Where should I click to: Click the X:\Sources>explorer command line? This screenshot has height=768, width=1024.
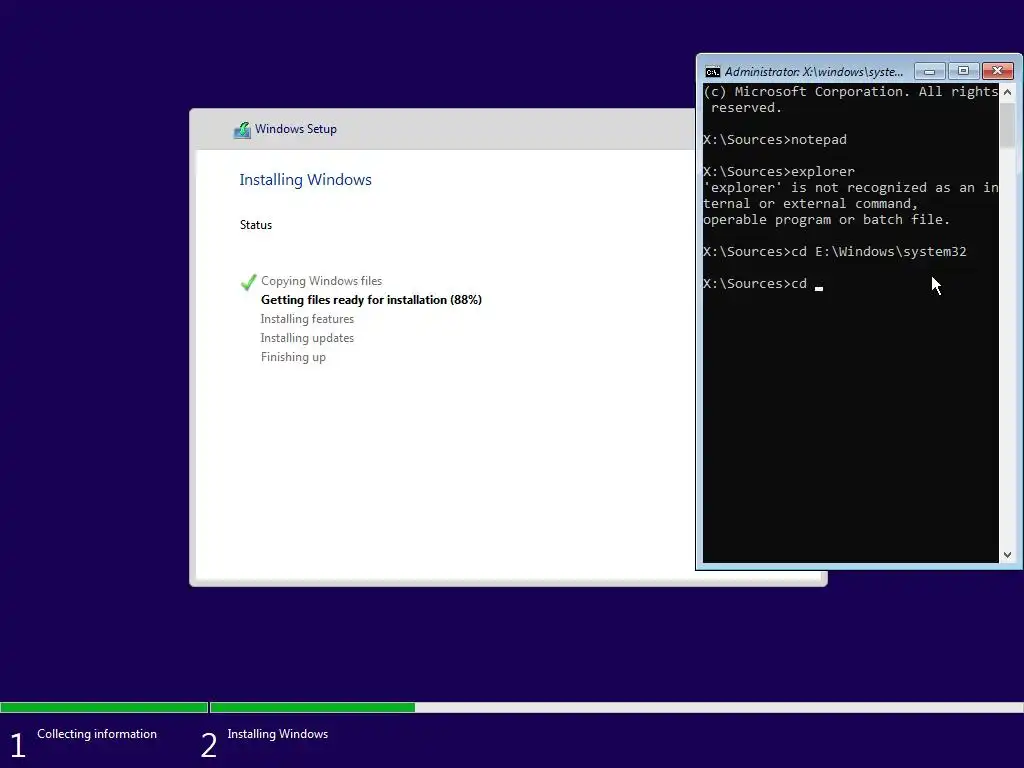(778, 172)
